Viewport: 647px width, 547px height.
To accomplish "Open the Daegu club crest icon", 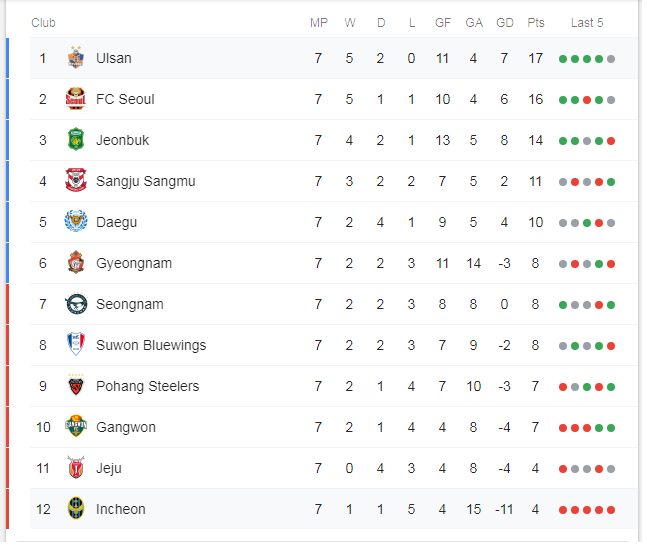I will (76, 222).
